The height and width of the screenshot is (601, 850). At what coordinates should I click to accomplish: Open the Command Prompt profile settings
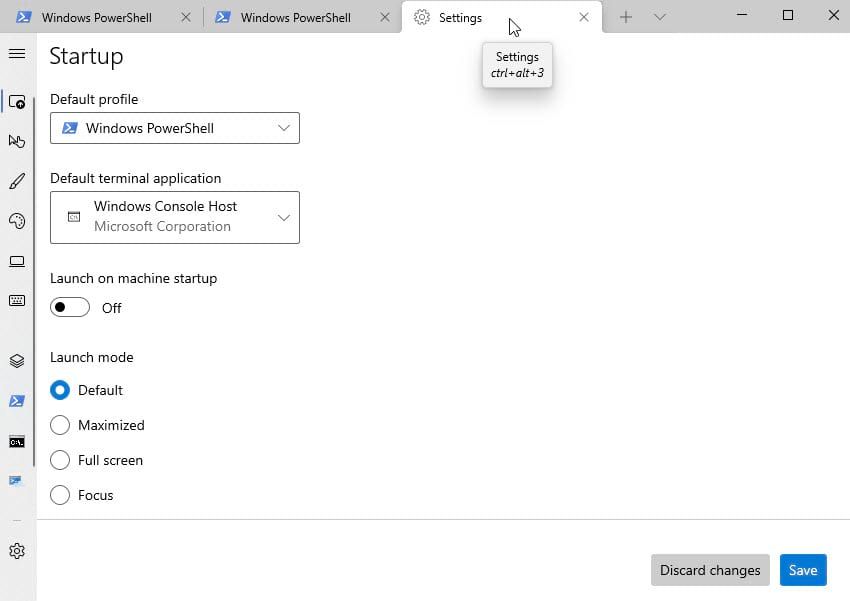click(x=16, y=441)
